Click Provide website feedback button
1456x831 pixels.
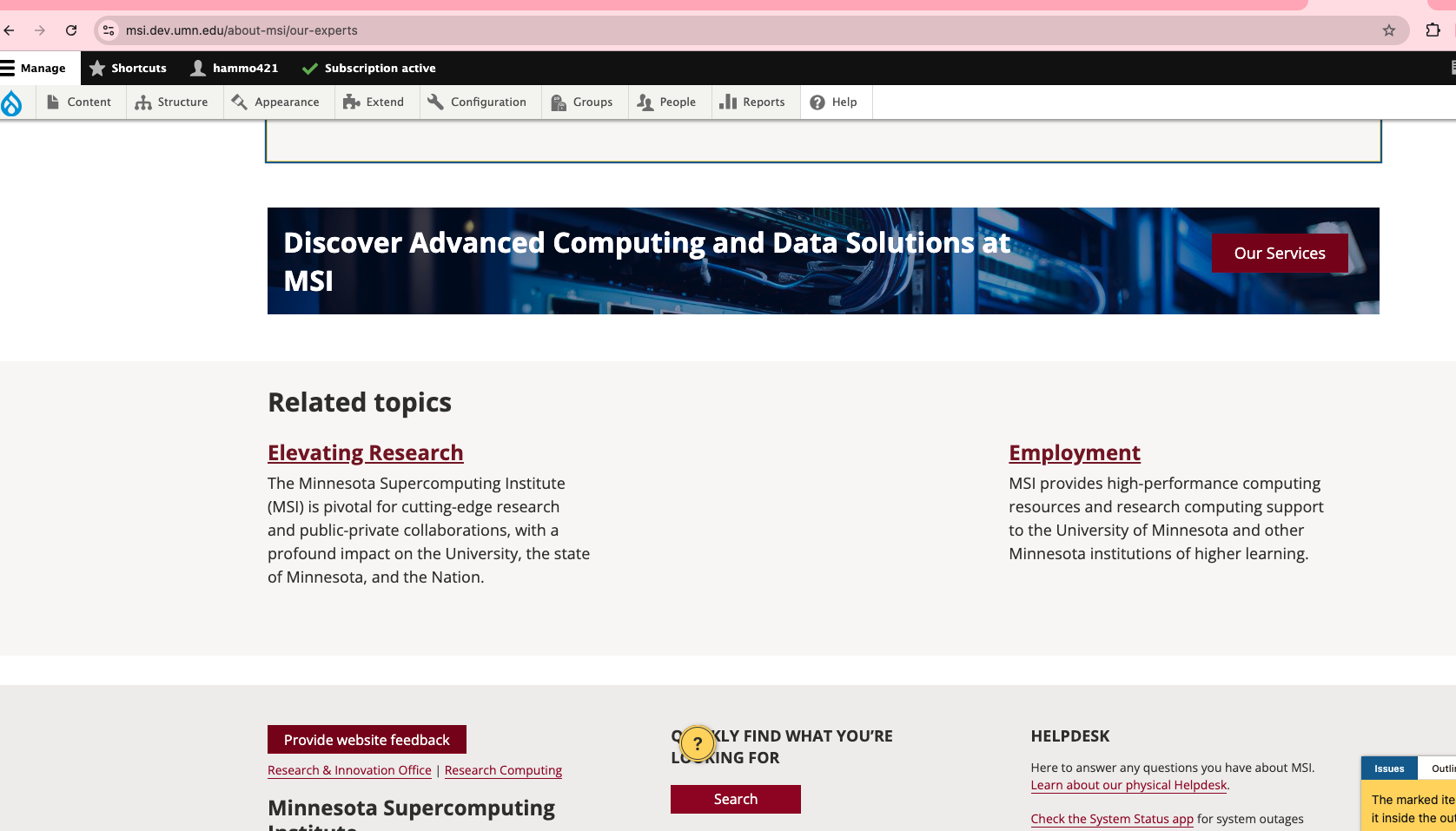click(x=367, y=740)
